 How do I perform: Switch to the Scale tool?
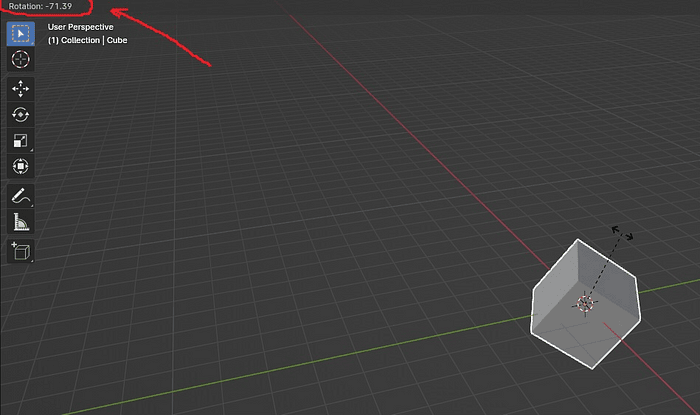[x=20, y=140]
